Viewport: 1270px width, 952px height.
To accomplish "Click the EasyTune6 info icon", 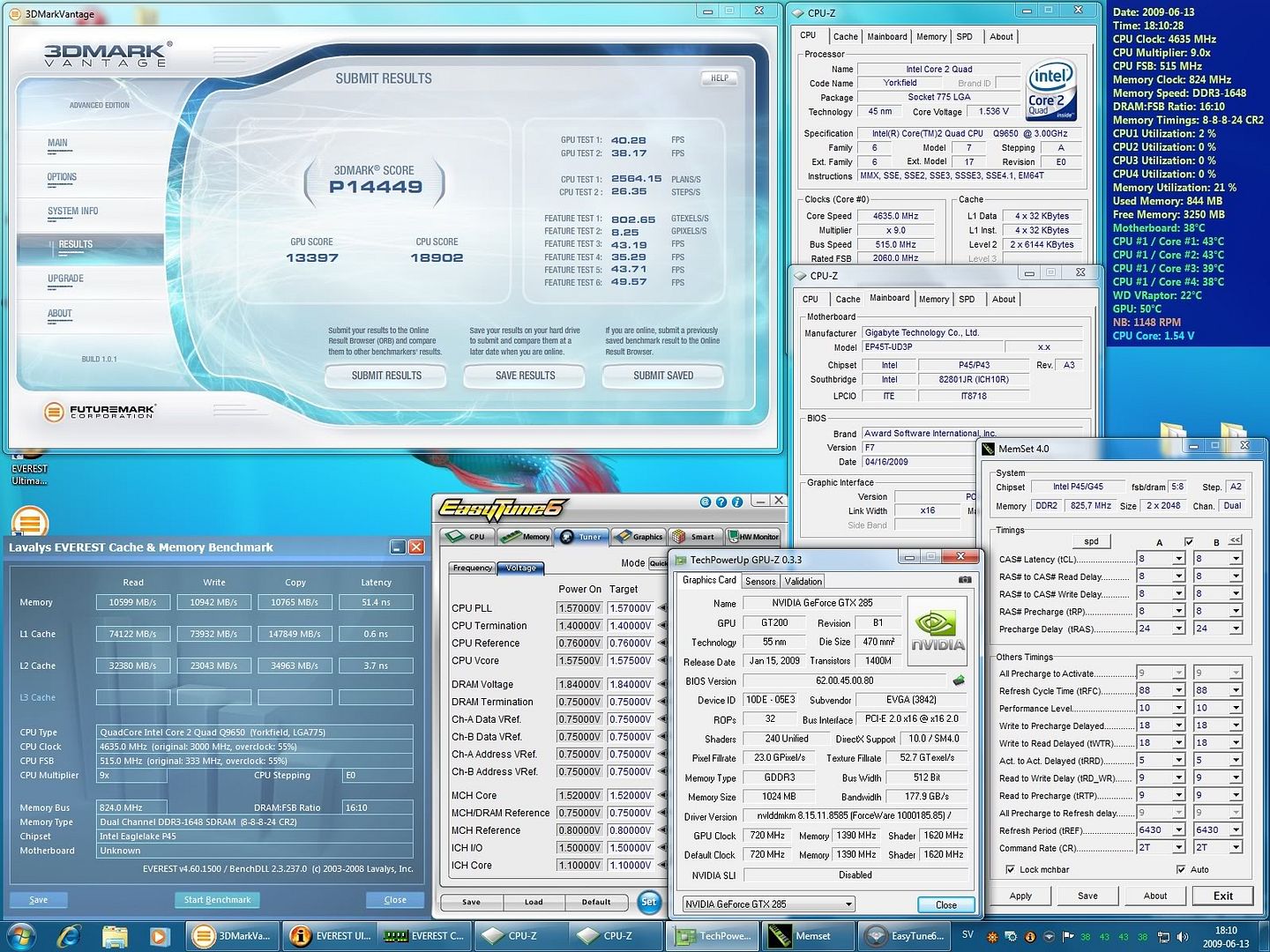I will 737,502.
